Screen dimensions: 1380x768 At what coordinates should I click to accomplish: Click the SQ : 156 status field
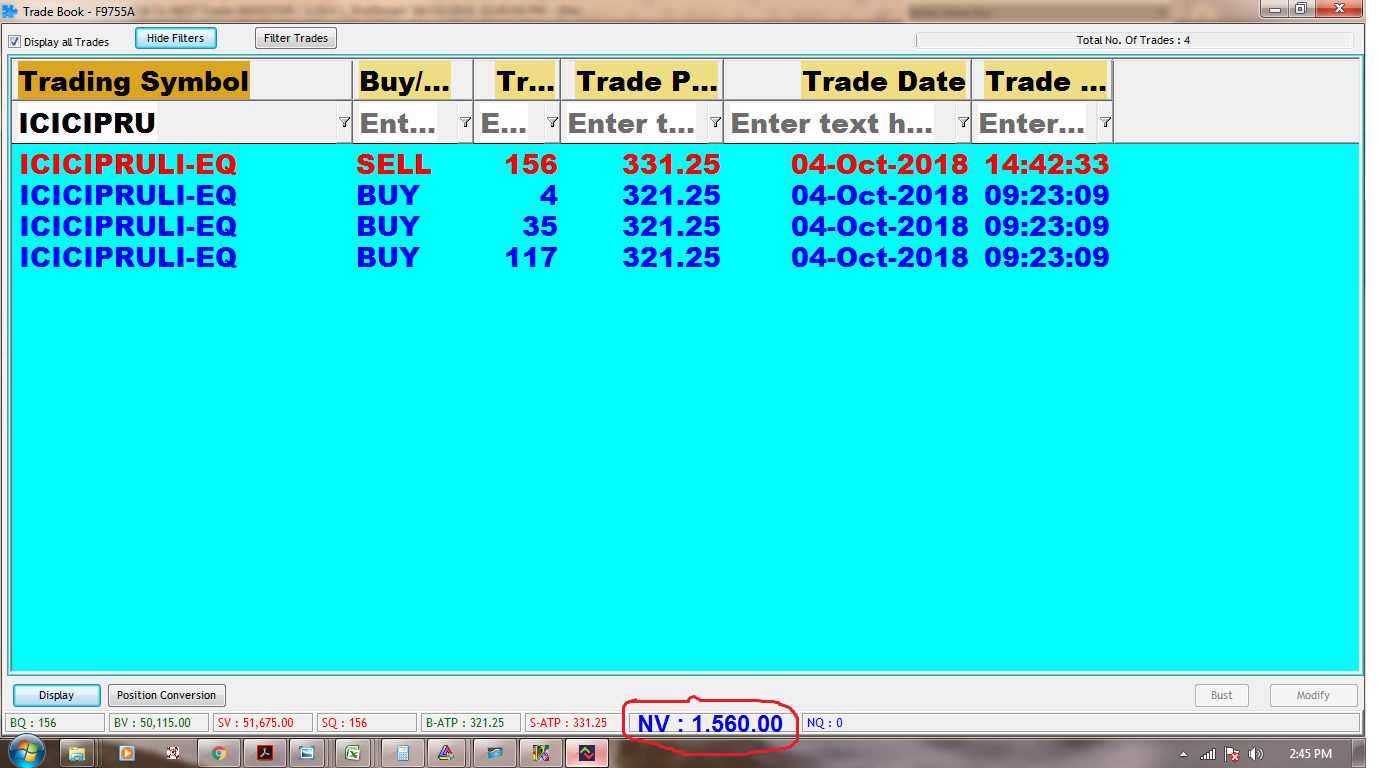point(367,723)
